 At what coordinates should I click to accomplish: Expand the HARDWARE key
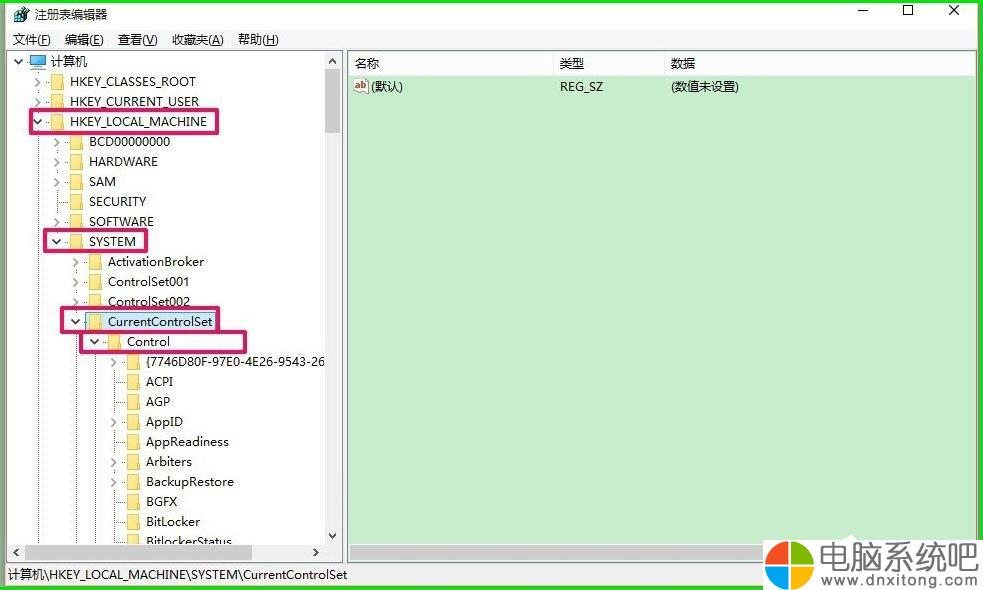tap(56, 162)
